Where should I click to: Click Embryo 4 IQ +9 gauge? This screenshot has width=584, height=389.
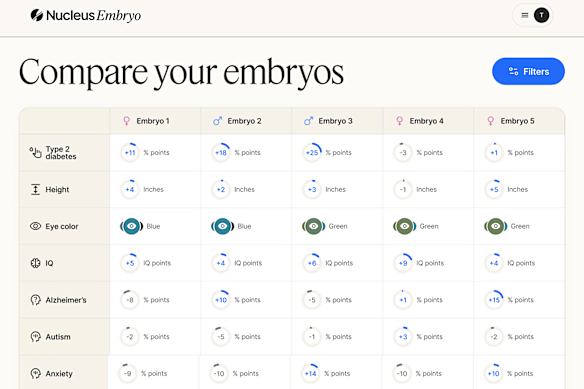tap(403, 263)
